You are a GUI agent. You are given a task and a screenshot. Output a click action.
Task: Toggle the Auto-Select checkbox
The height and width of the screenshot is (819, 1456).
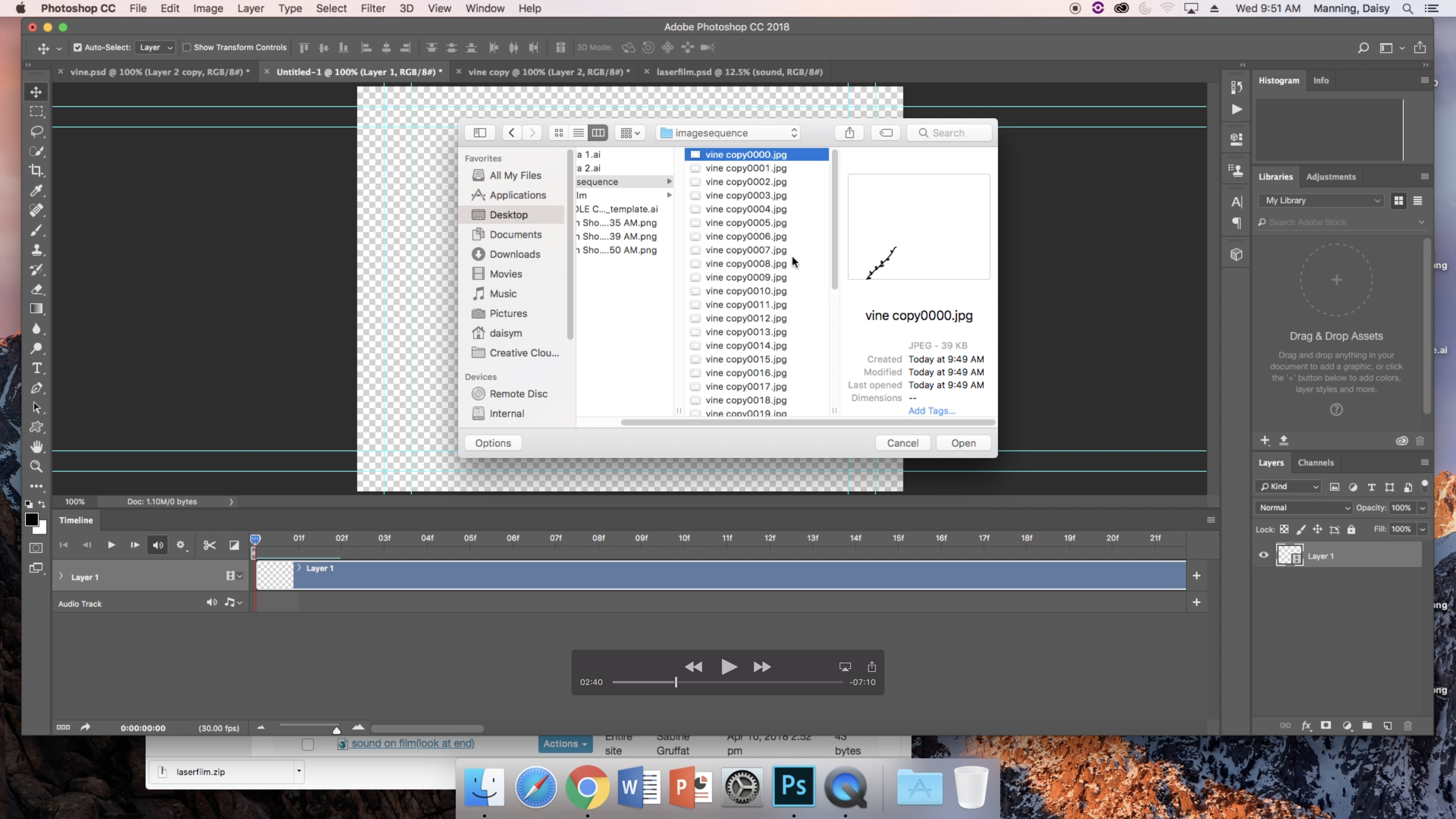pyautogui.click(x=78, y=48)
